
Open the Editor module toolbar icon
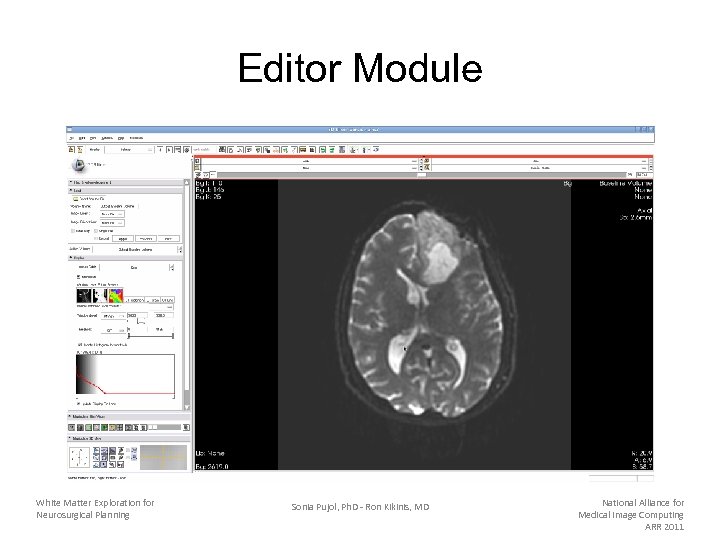(x=275, y=150)
